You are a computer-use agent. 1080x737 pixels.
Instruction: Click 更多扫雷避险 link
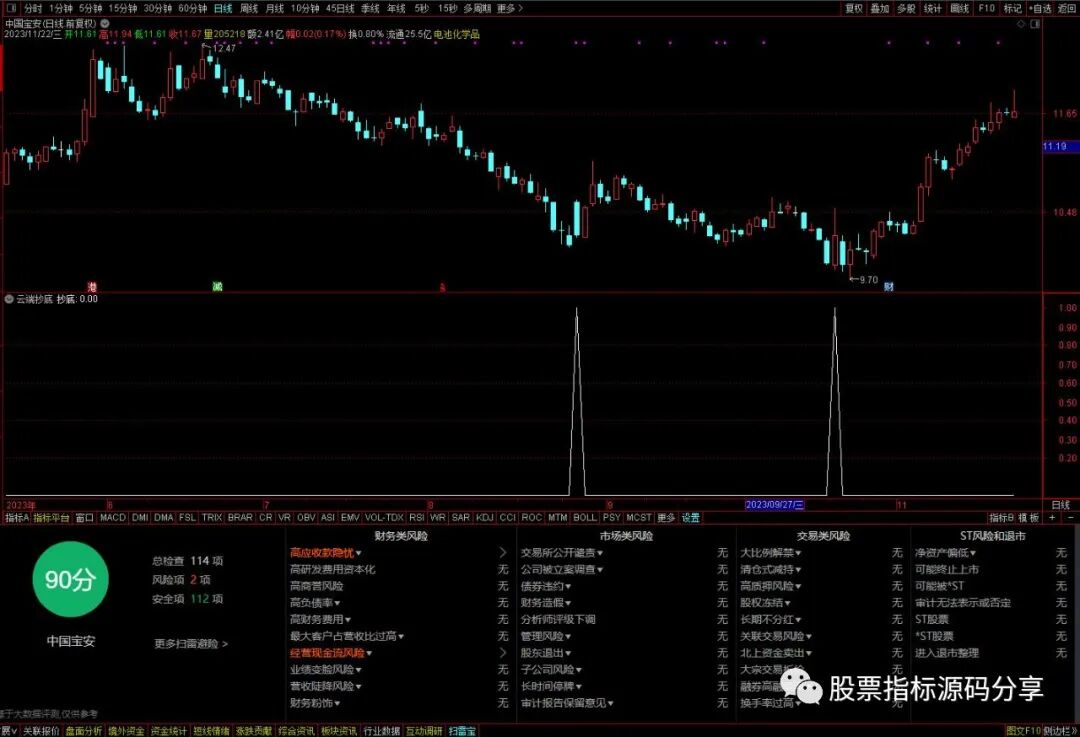click(x=191, y=643)
